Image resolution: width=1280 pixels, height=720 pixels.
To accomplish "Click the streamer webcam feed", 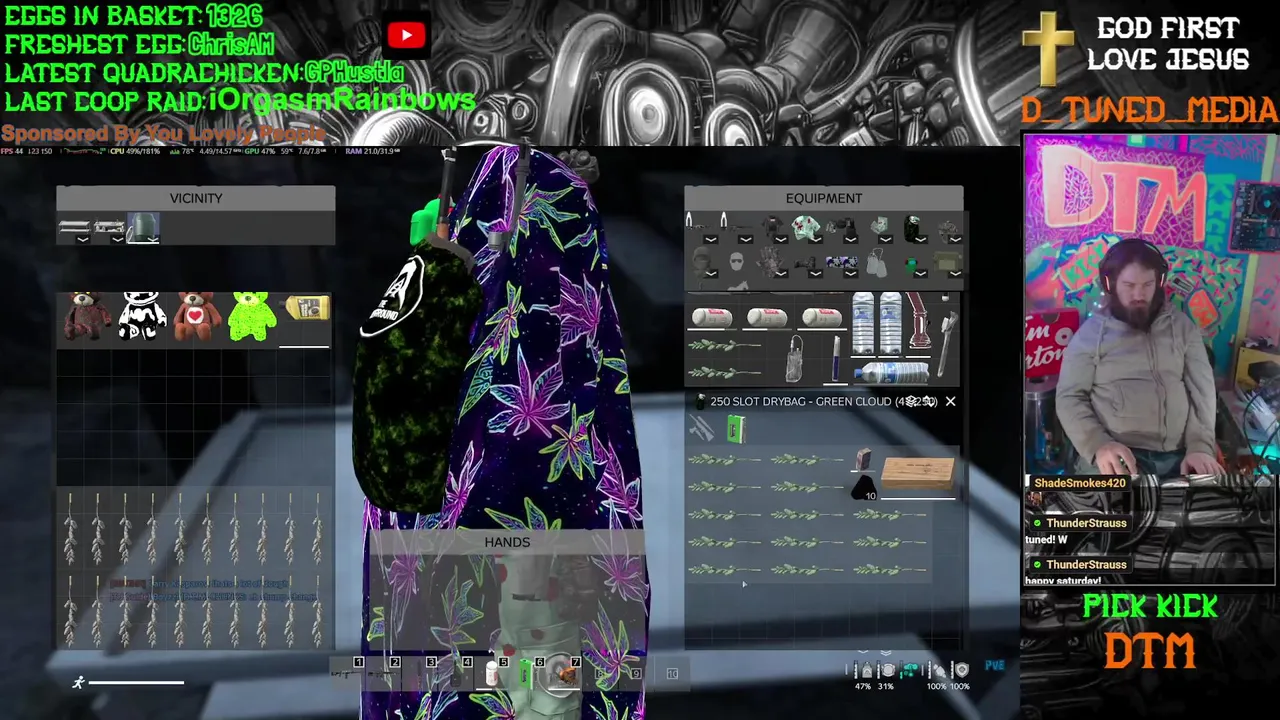I will 1150,304.
